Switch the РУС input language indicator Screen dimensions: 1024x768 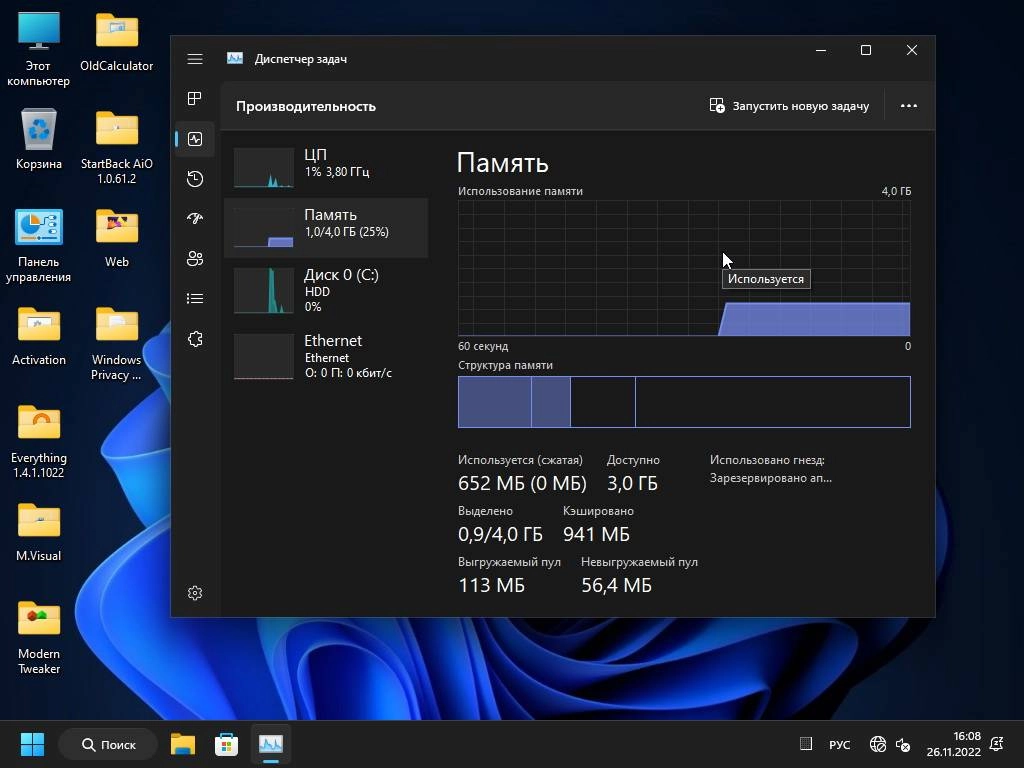point(839,744)
